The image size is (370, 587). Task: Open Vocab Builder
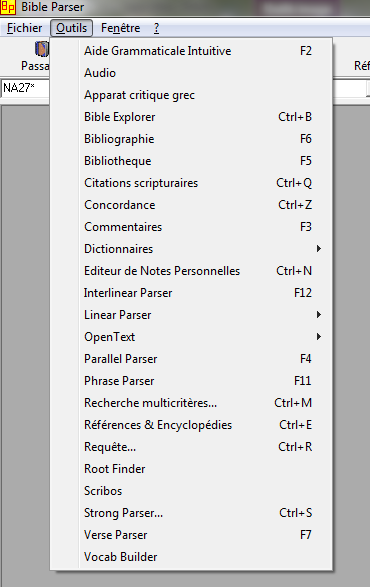click(191, 557)
